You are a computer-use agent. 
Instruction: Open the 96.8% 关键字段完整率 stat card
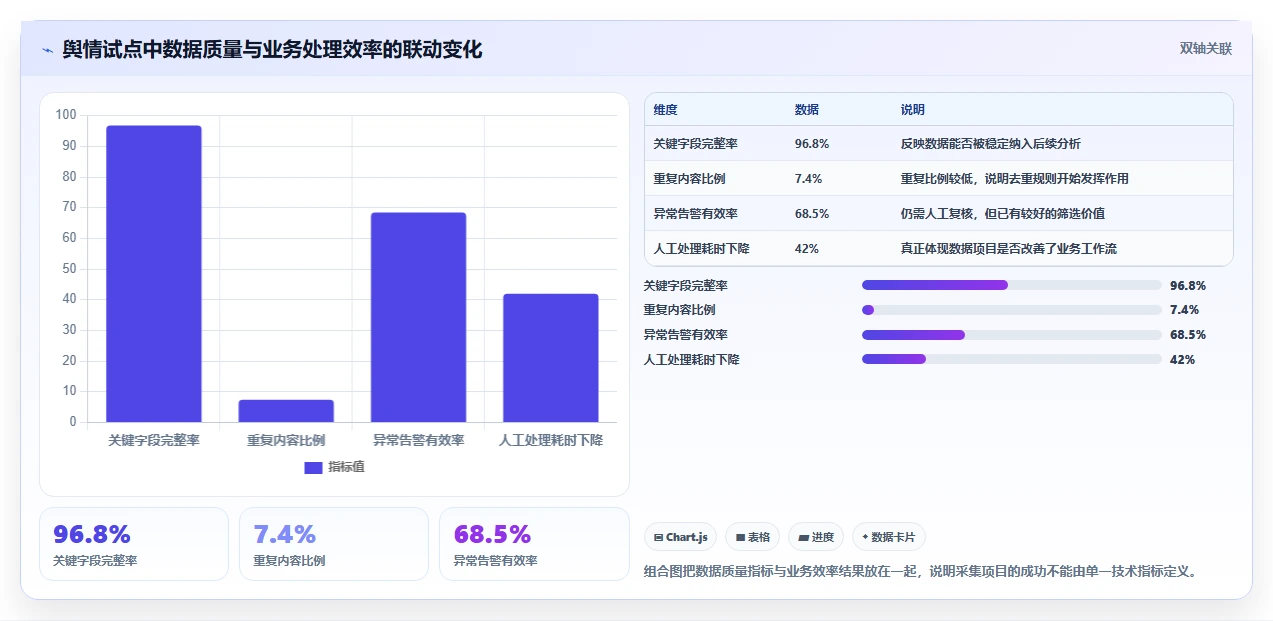coord(134,544)
